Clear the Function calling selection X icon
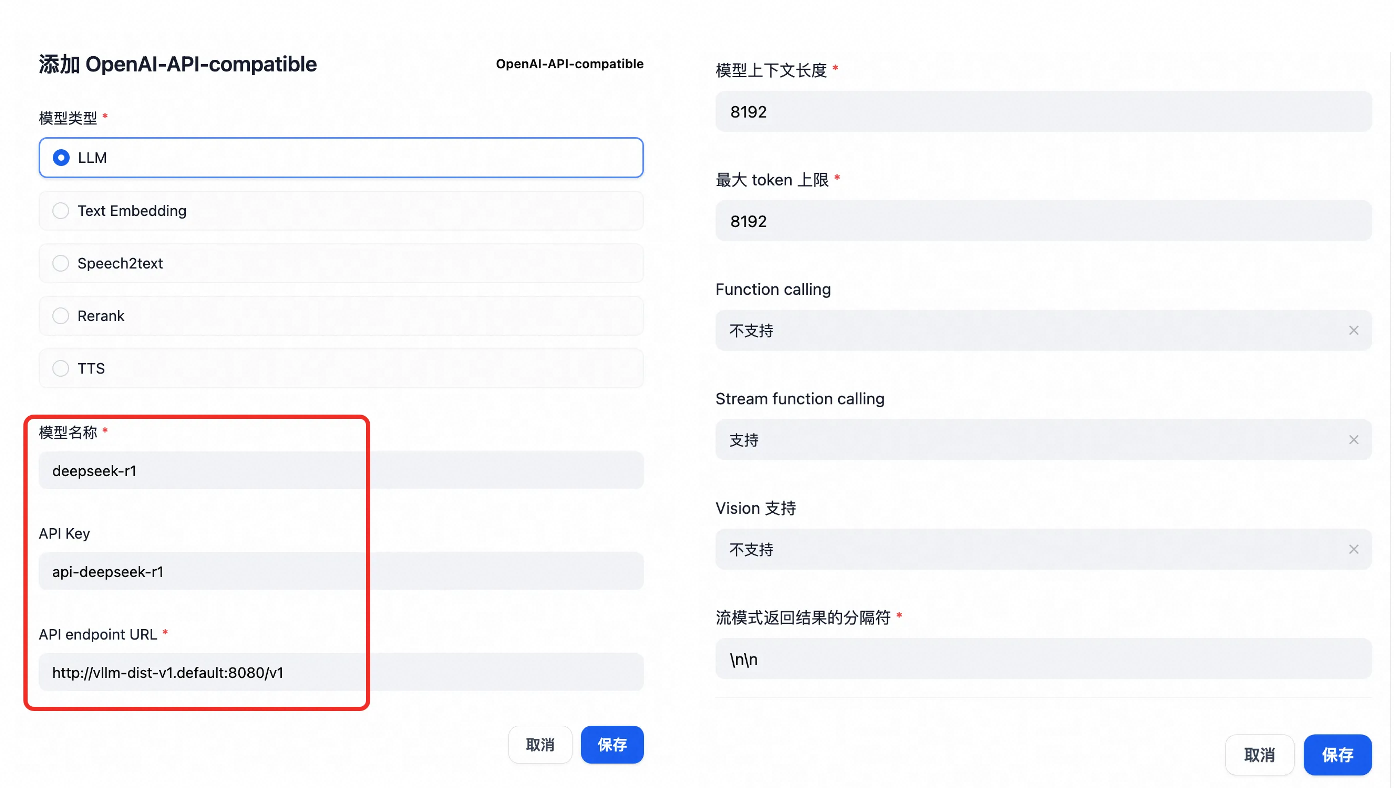Image resolution: width=1394 pixels, height=788 pixels. (1354, 330)
